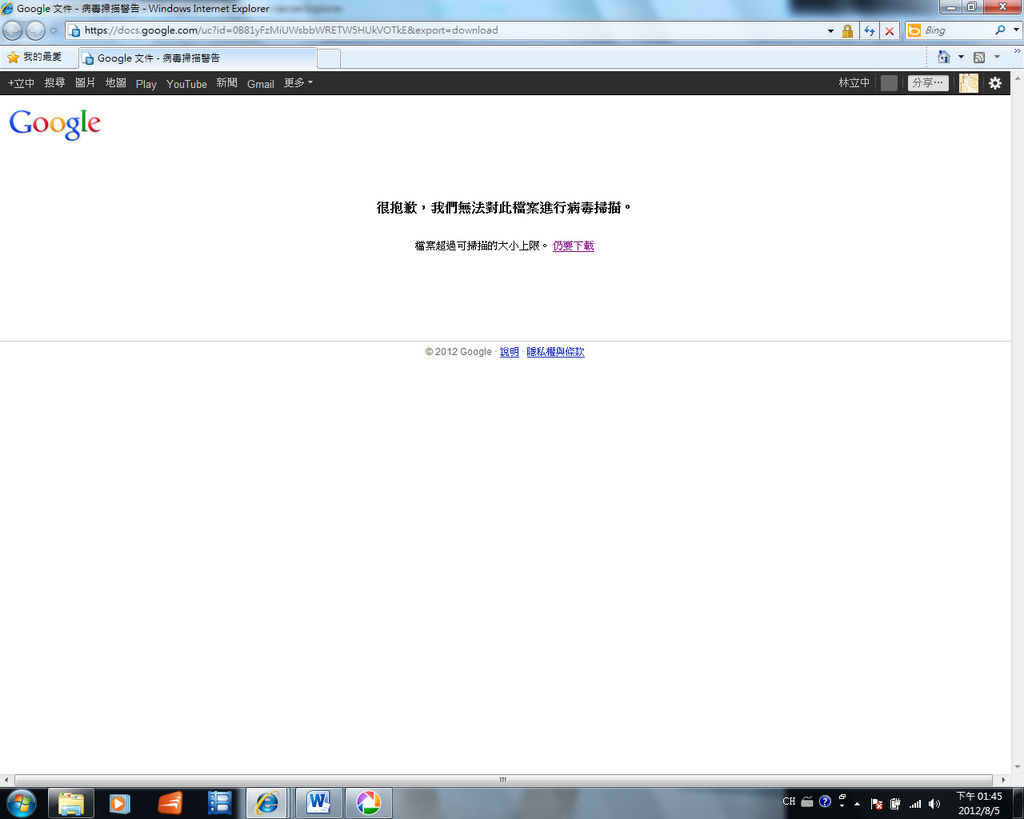Click the gray notifications box
The height and width of the screenshot is (819, 1024).
tap(889, 83)
